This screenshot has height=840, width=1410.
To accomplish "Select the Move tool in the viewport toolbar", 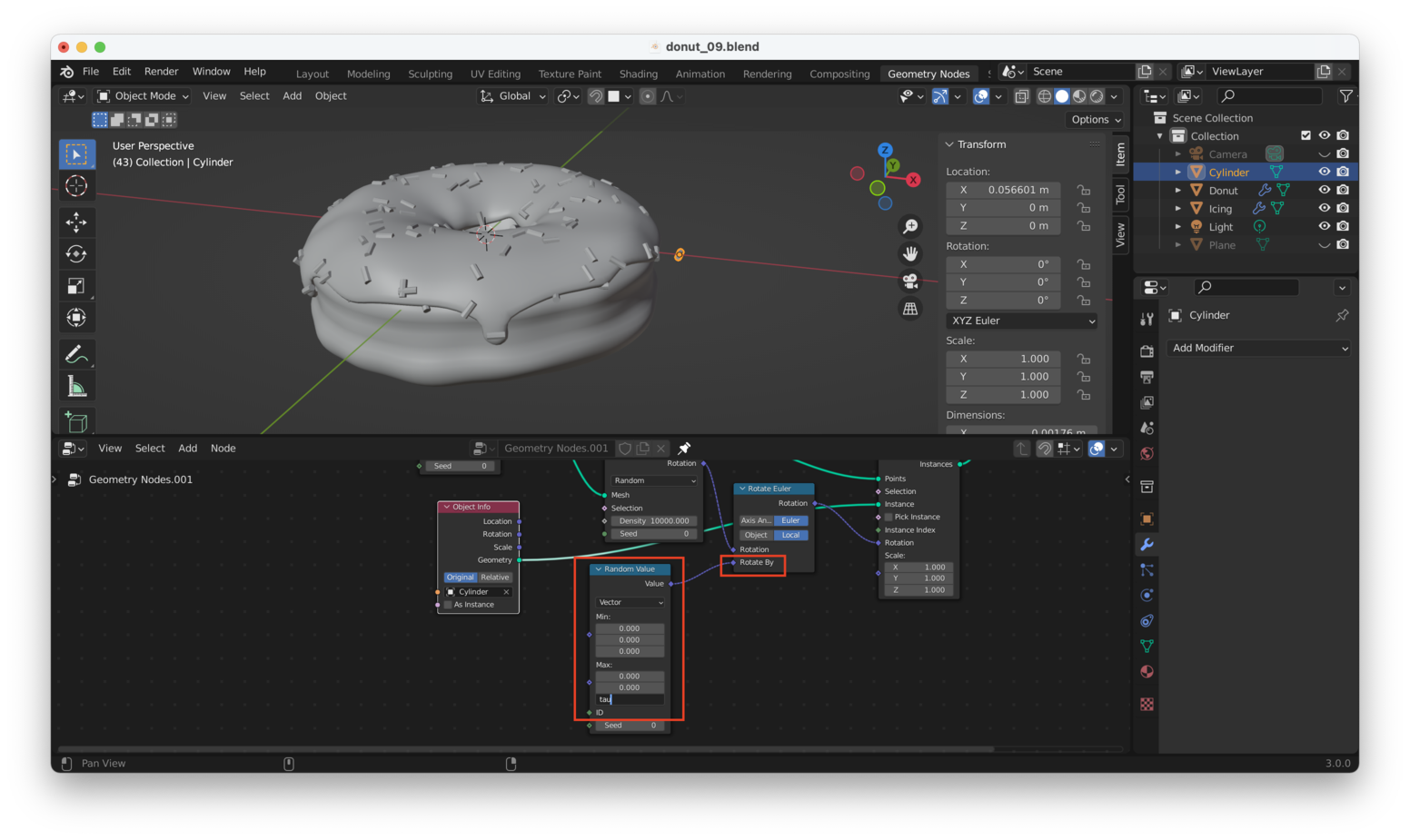I will [76, 222].
